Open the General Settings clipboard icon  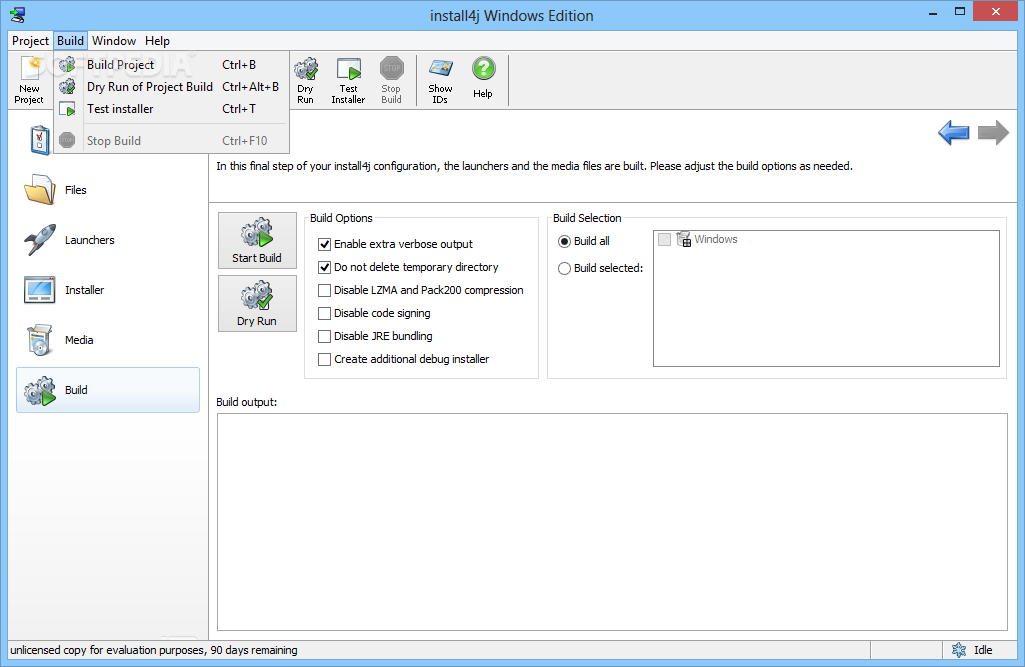coord(40,139)
